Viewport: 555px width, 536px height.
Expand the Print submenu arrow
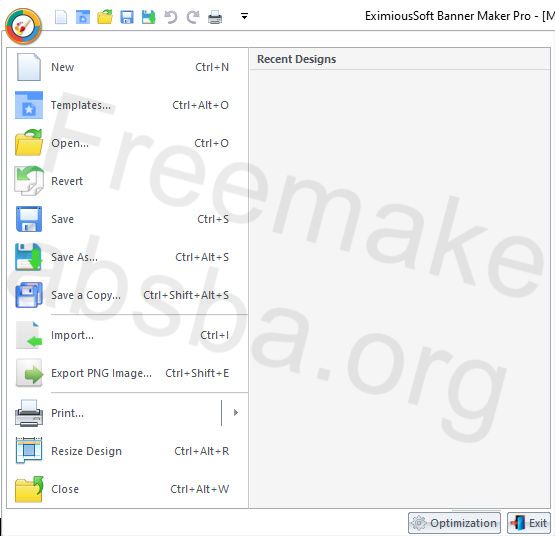pos(235,413)
